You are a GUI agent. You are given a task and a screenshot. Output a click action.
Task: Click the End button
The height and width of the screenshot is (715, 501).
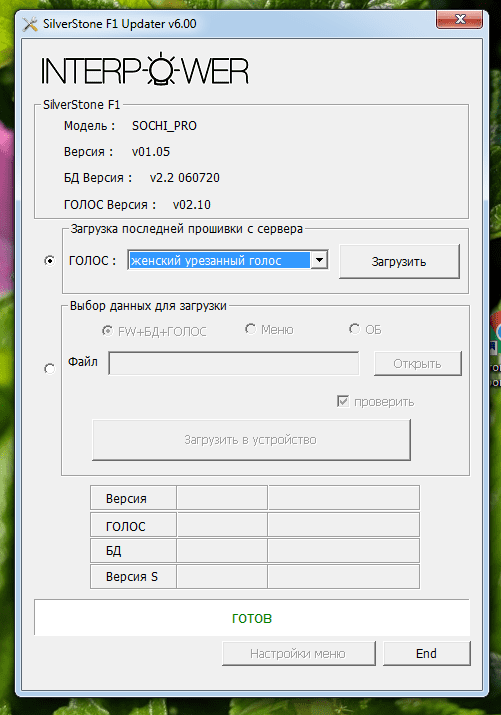tap(427, 653)
